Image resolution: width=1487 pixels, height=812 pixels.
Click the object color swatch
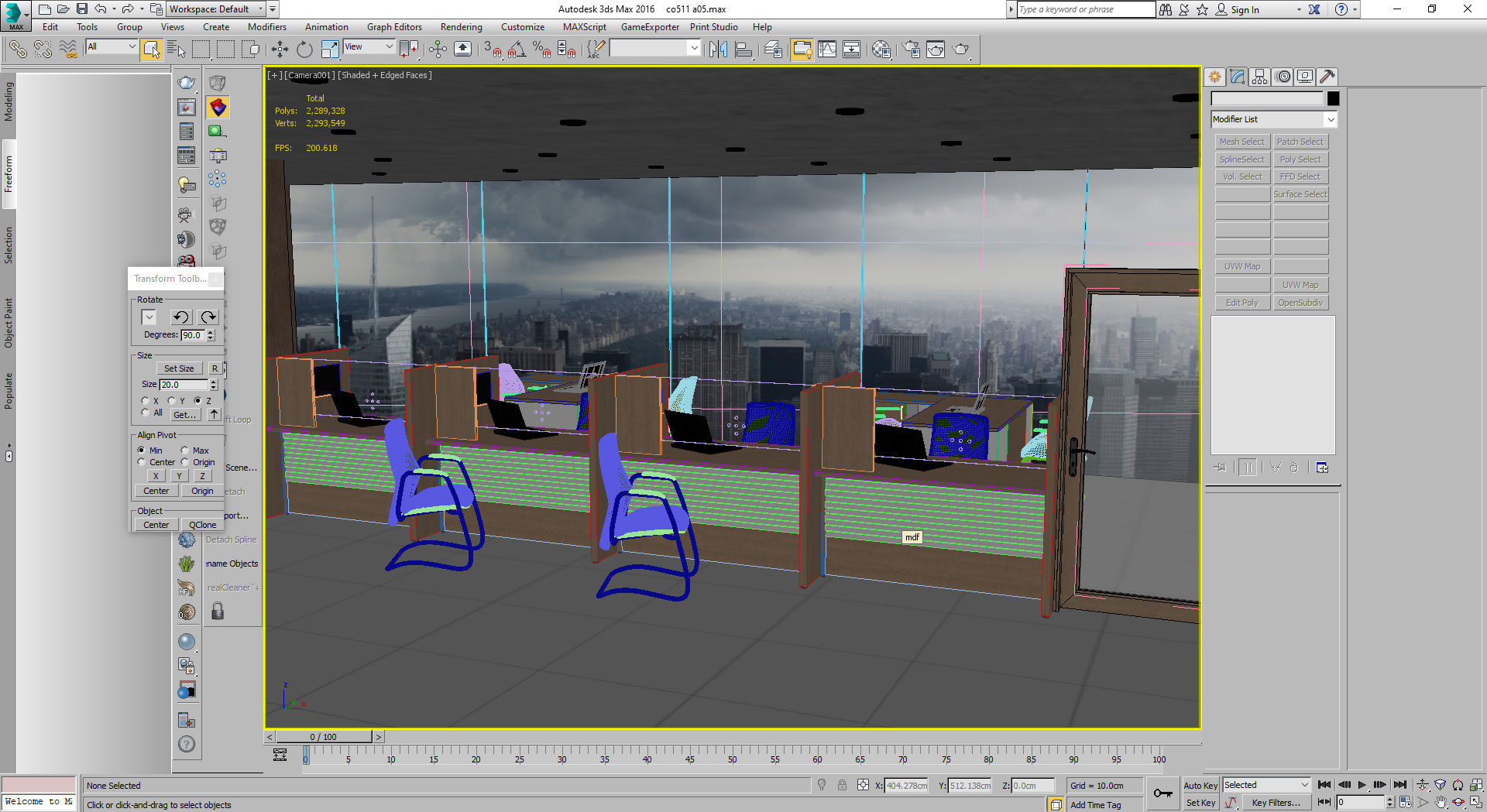pyautogui.click(x=1333, y=98)
